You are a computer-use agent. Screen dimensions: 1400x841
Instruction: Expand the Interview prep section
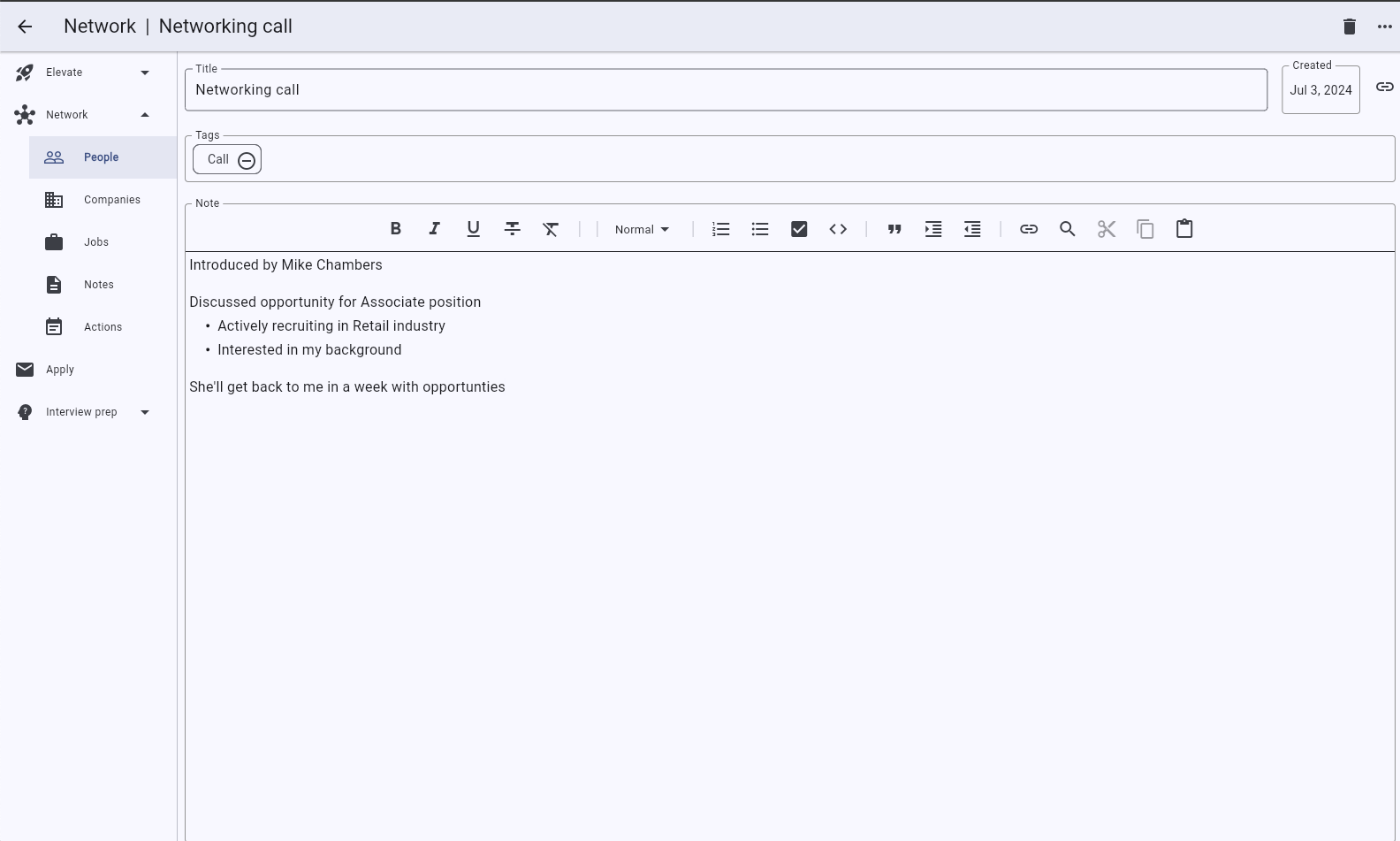(145, 412)
